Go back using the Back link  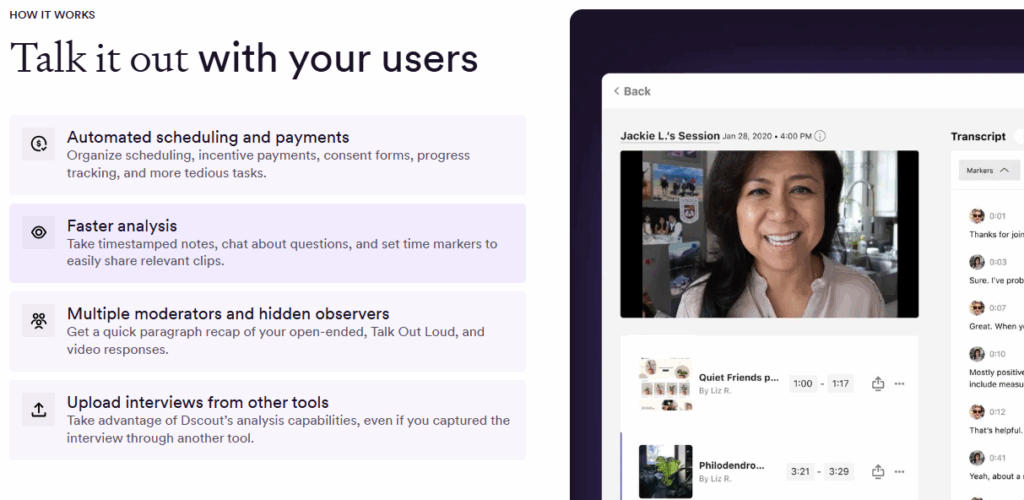[632, 91]
